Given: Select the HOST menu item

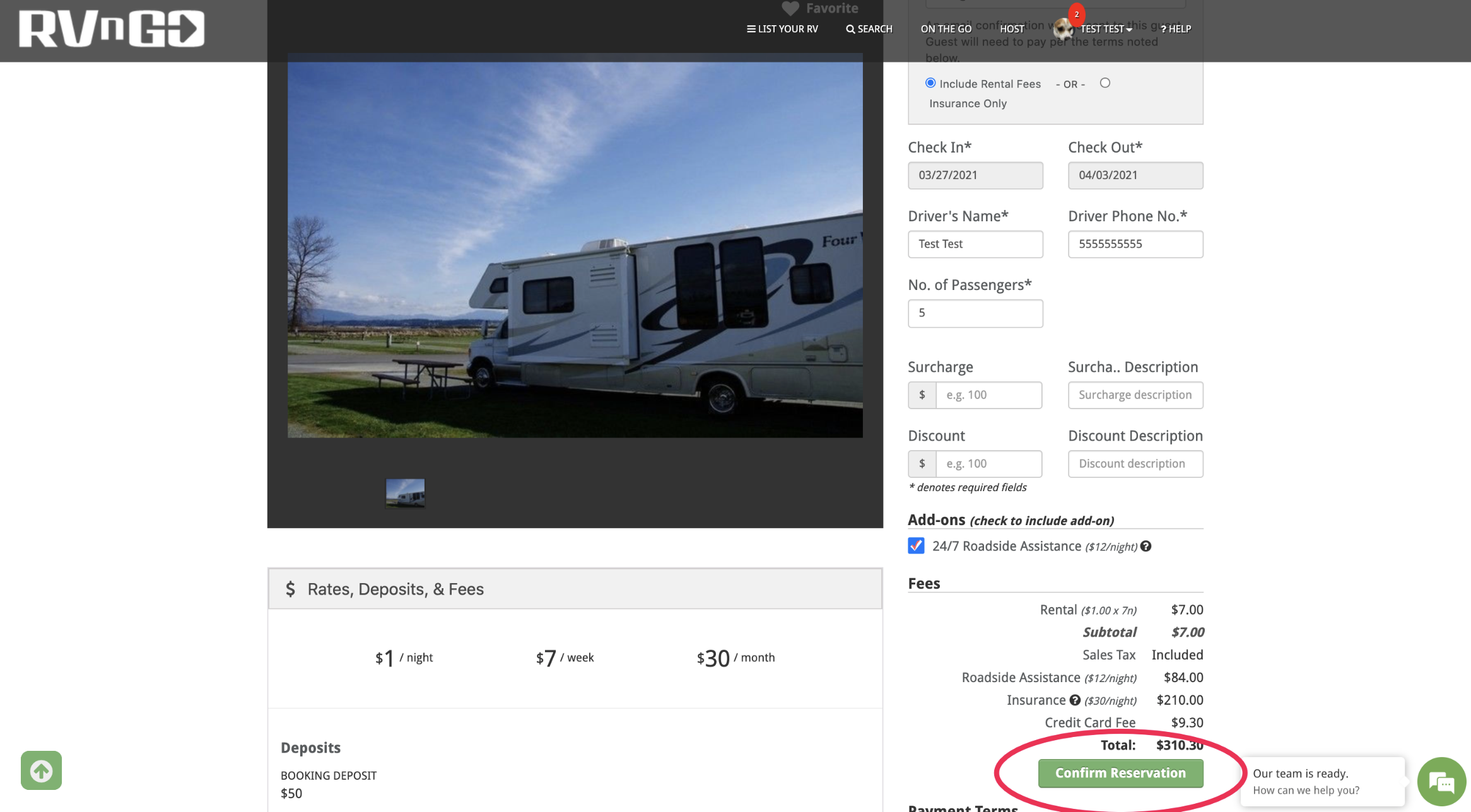Looking at the screenshot, I should (x=1012, y=29).
